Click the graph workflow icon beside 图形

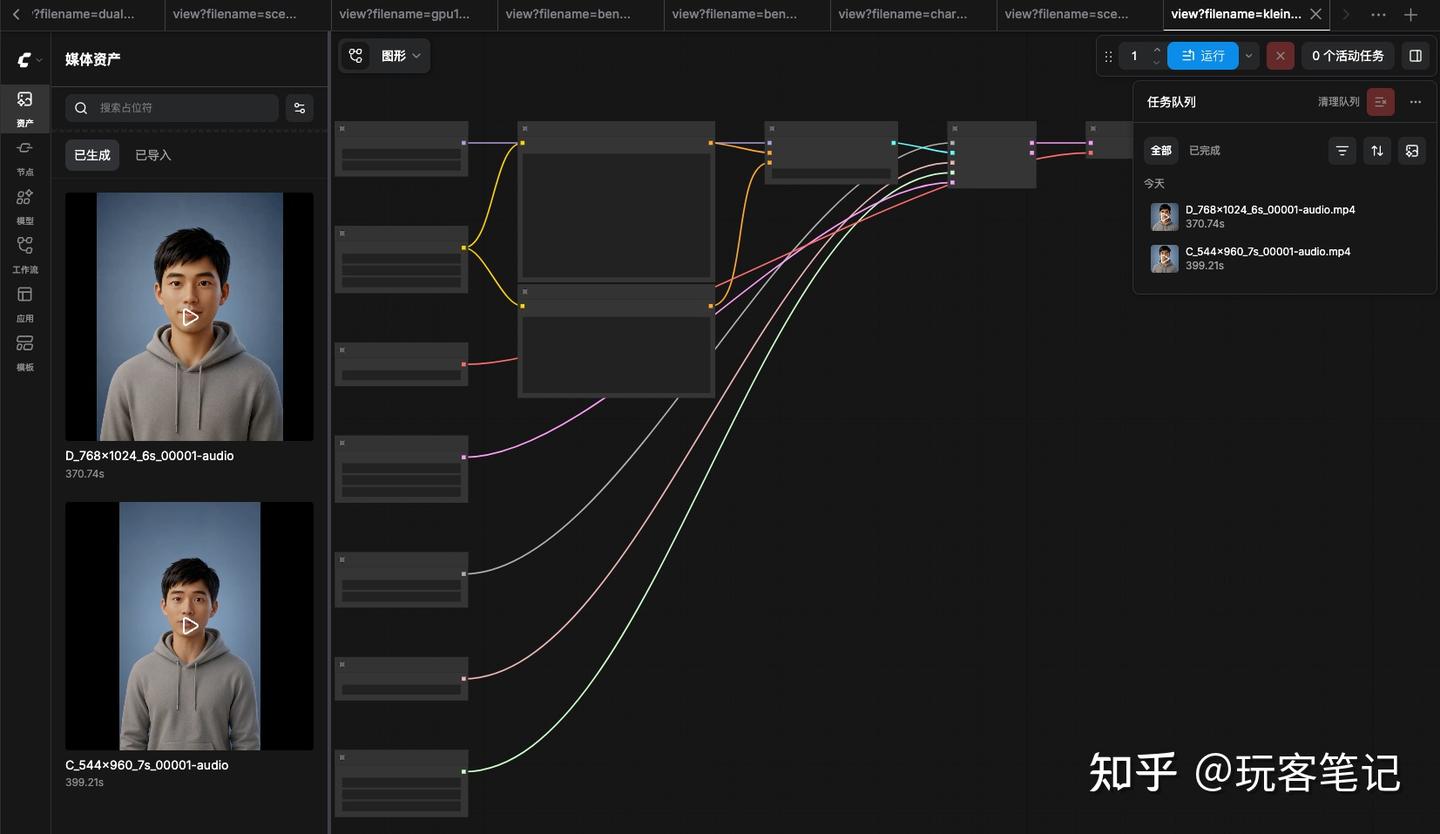pos(356,56)
